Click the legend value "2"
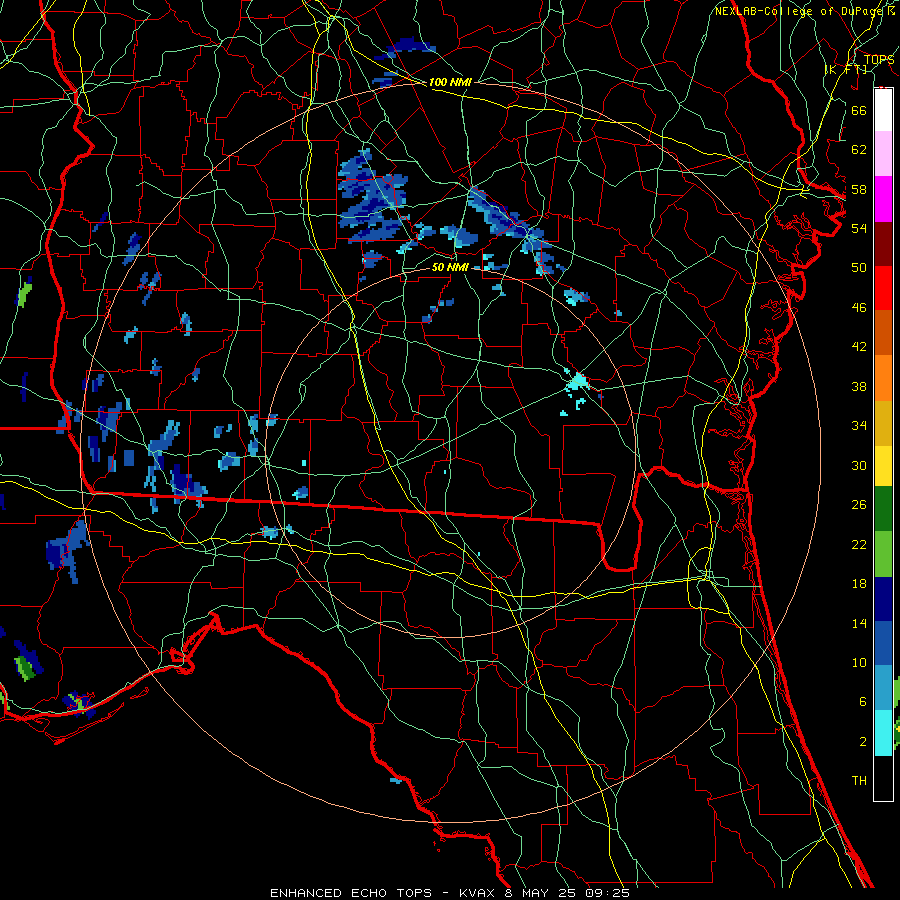Image resolution: width=900 pixels, height=900 pixels. click(x=862, y=742)
